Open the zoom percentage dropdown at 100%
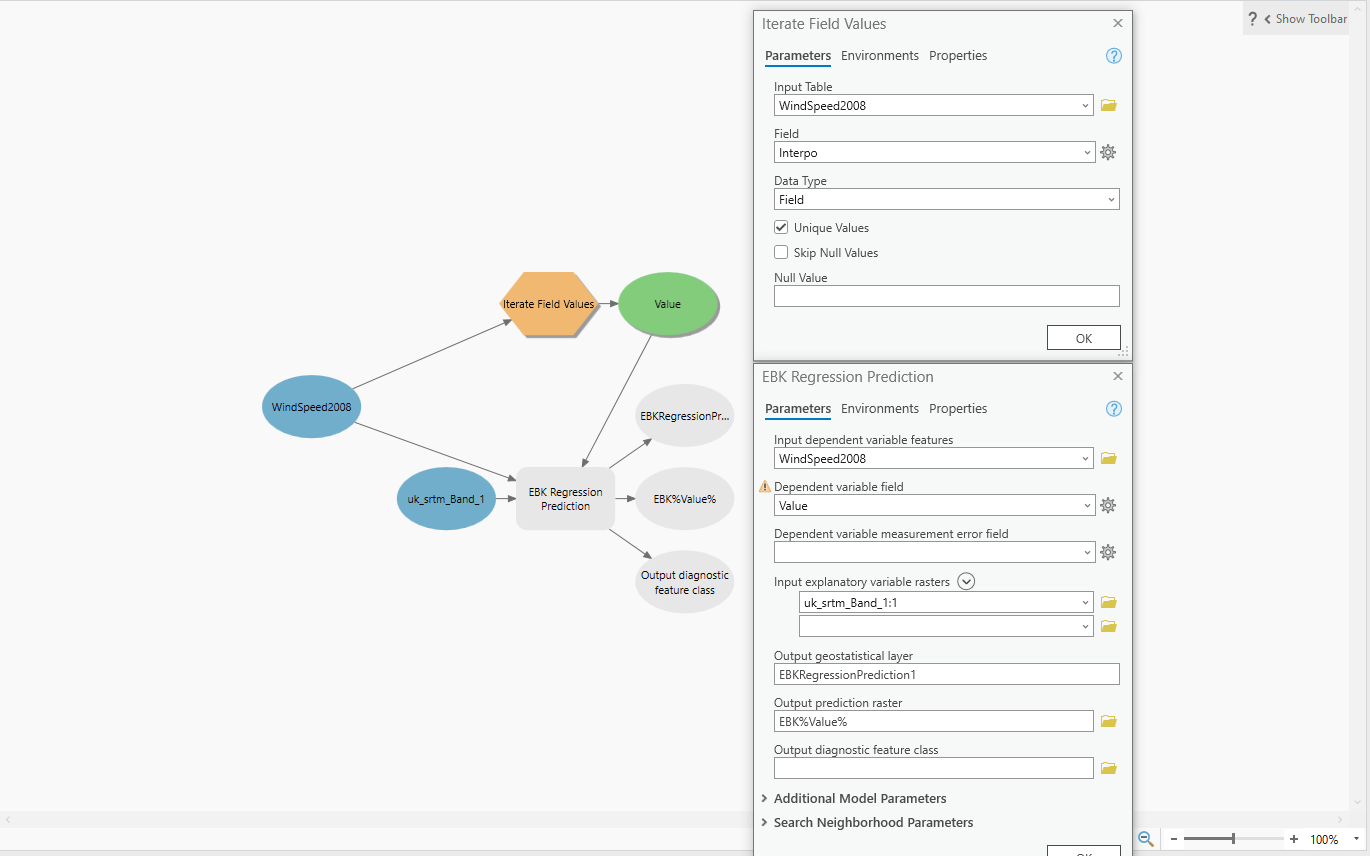 [1356, 839]
